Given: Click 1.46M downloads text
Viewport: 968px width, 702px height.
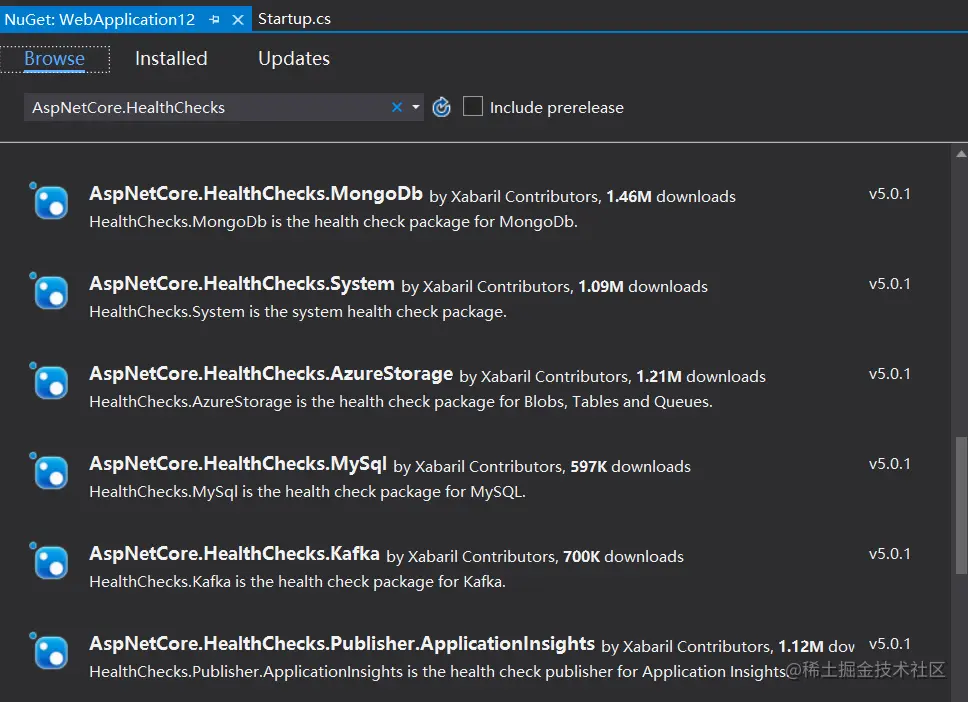Looking at the screenshot, I should coord(671,197).
